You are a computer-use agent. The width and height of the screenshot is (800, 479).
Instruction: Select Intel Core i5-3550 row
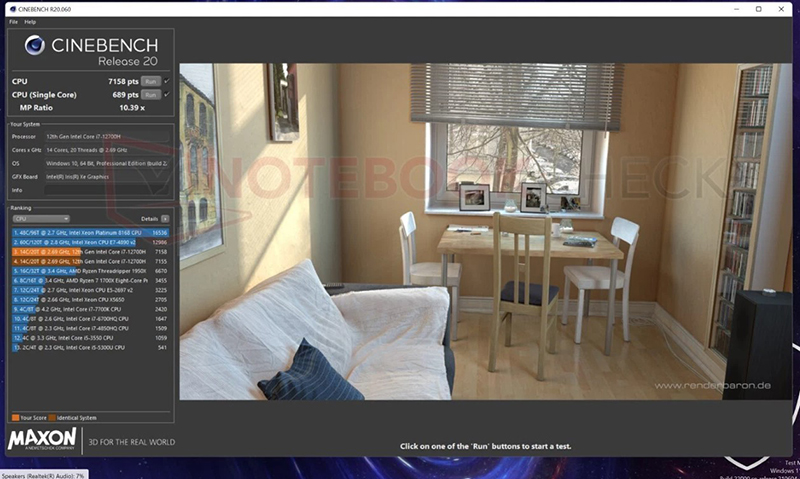click(x=90, y=338)
